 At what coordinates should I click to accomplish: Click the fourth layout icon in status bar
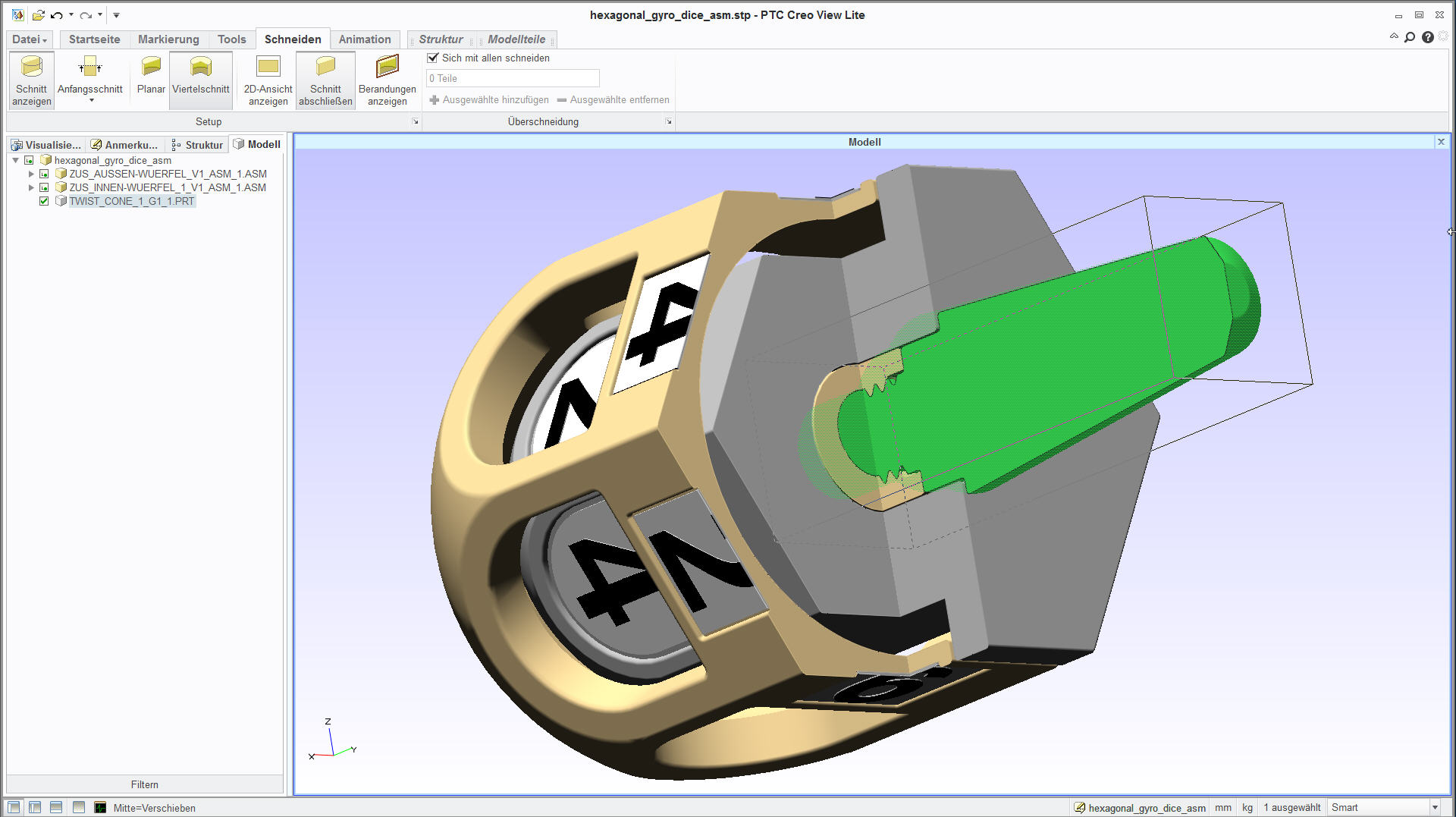click(x=78, y=807)
